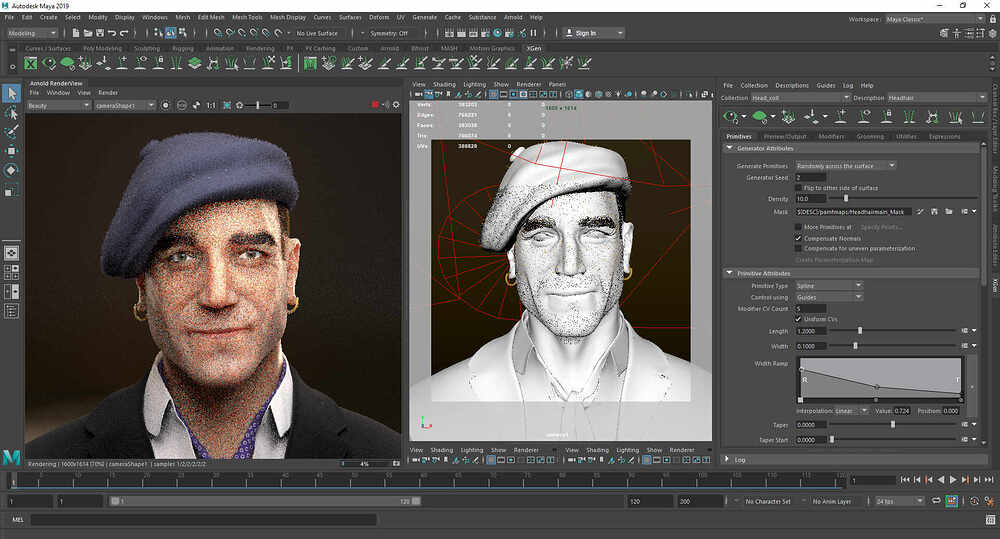Select the arrow Select tool in toolbox
1000x539 pixels.
pyautogui.click(x=11, y=94)
